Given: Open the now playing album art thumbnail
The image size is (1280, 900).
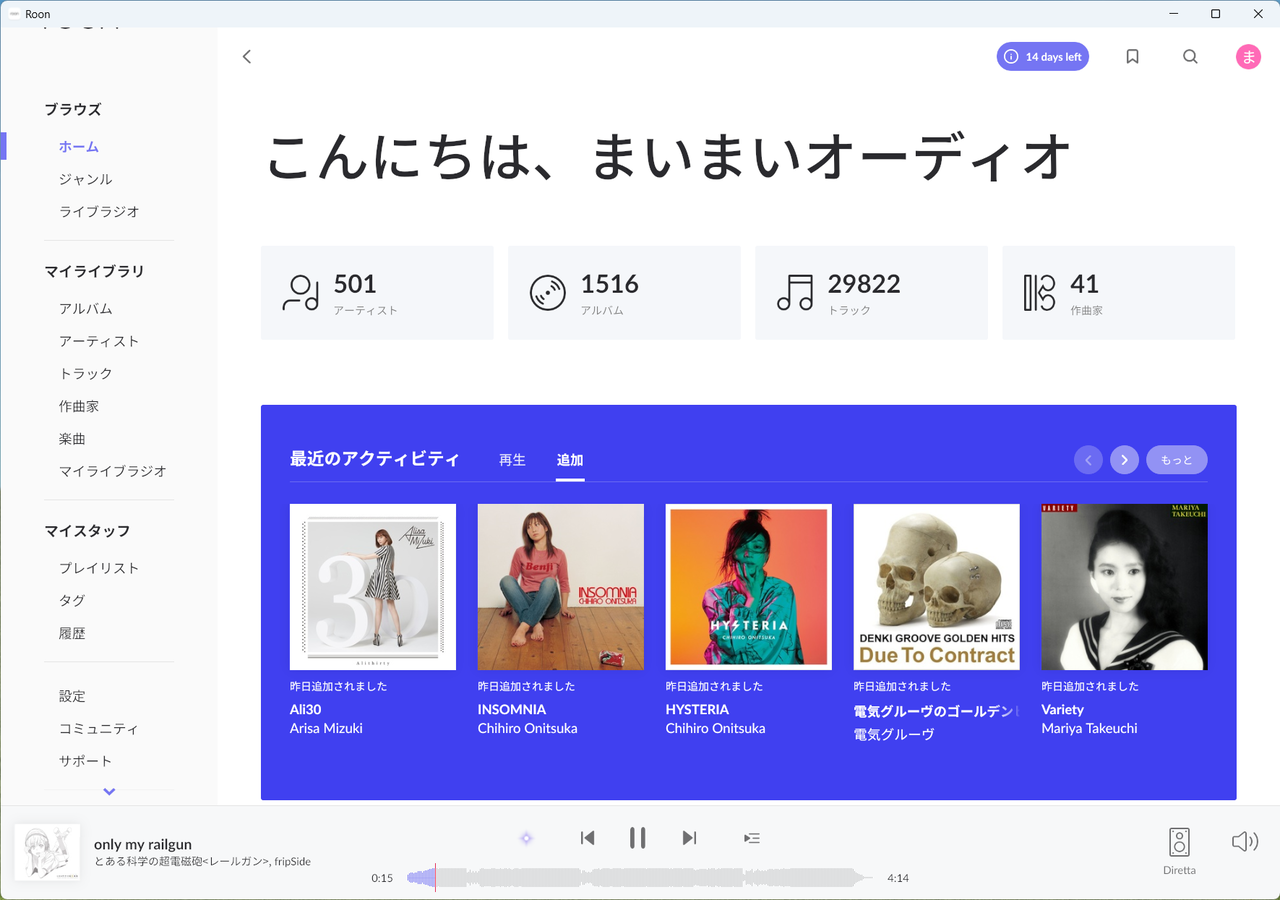Looking at the screenshot, I should 47,852.
